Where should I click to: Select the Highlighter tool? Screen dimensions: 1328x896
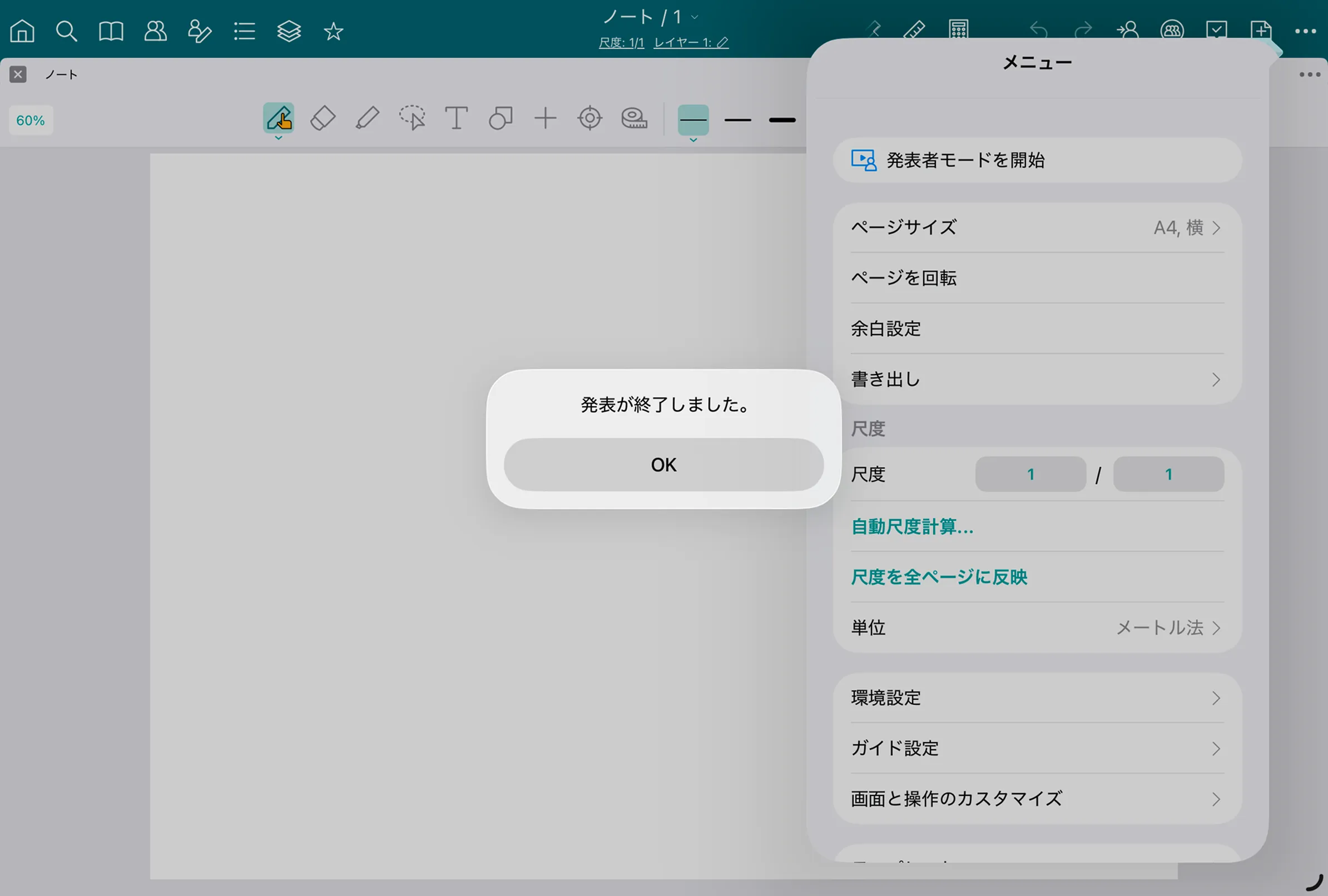[367, 119]
